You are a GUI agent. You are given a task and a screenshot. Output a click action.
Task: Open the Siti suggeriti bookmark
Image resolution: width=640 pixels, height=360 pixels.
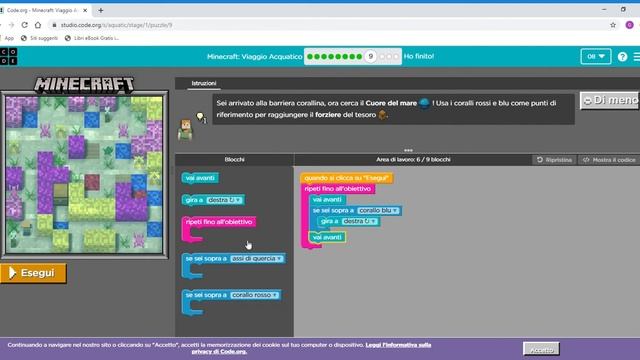39,38
